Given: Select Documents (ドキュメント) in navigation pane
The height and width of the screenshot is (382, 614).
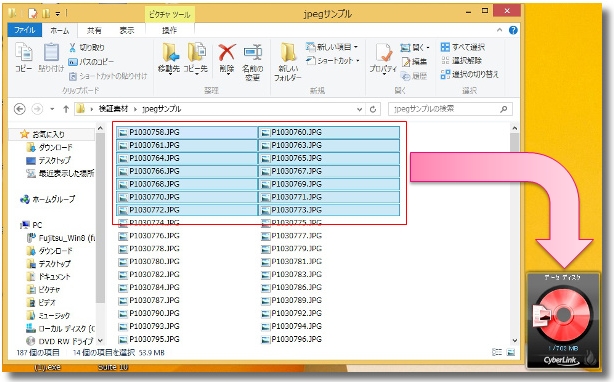Looking at the screenshot, I should click(49, 277).
